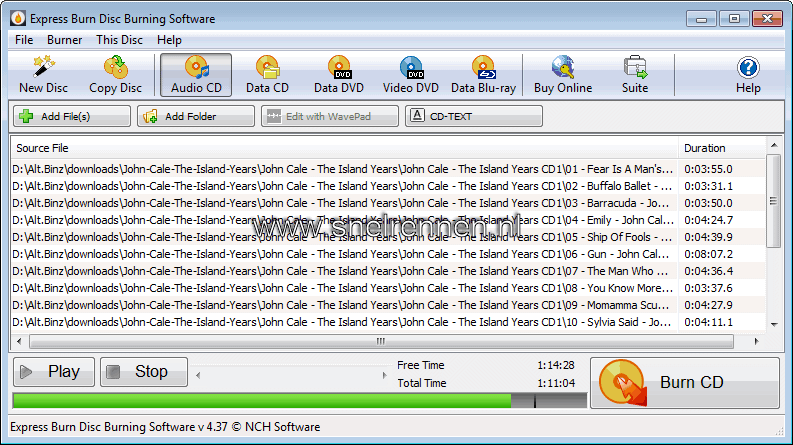The image size is (793, 445).
Task: Click the horizontal scrollbar thumb
Action: 381,341
